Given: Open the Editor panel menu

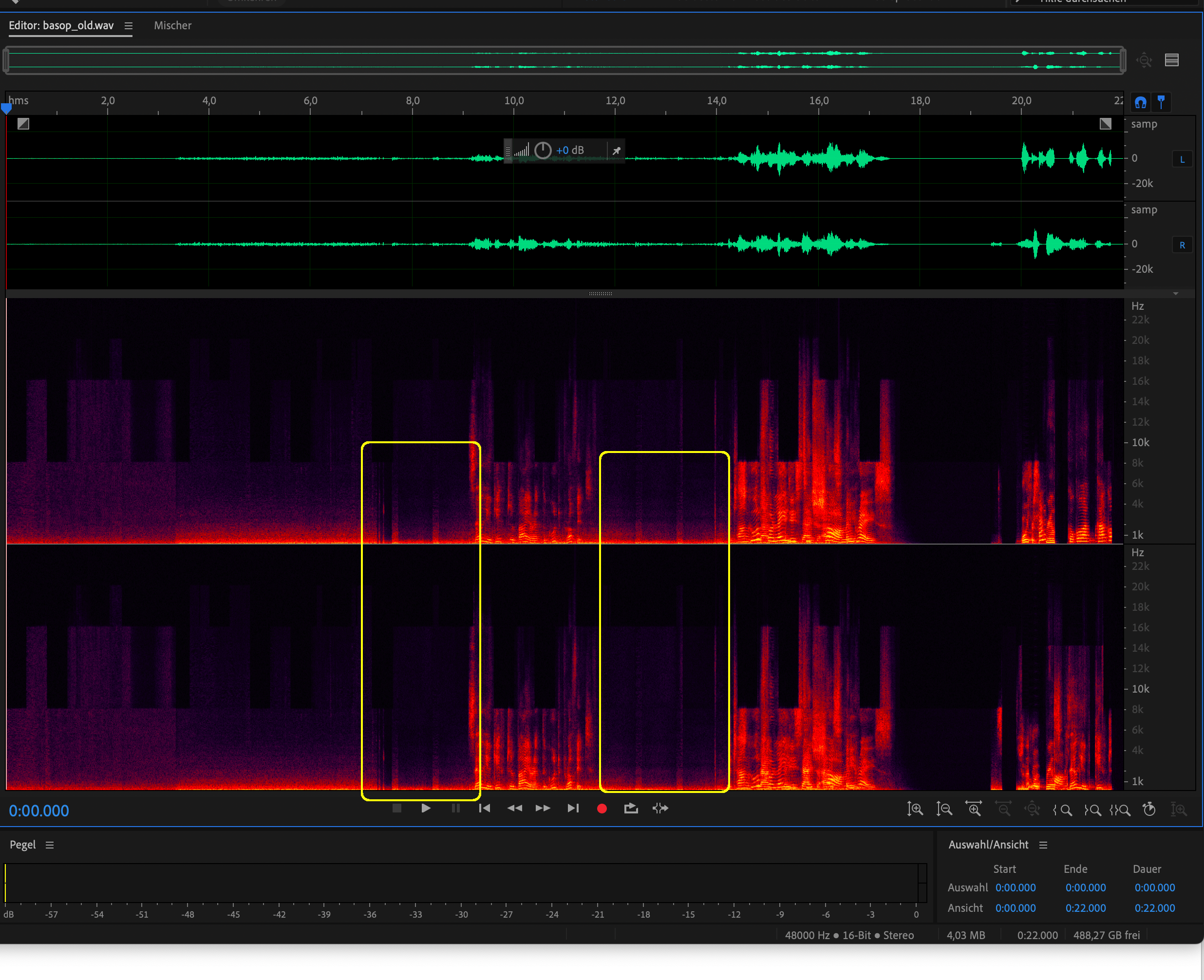Looking at the screenshot, I should click(129, 26).
